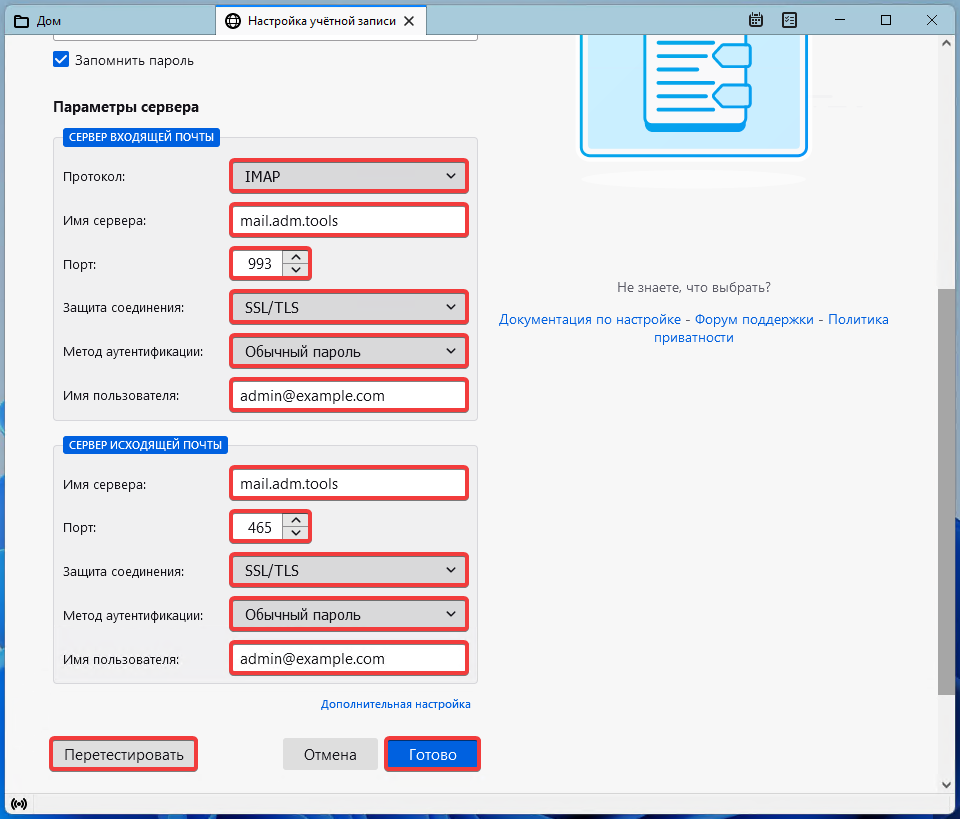Click the online status icon in status bar
This screenshot has height=819, width=960.
tap(18, 804)
